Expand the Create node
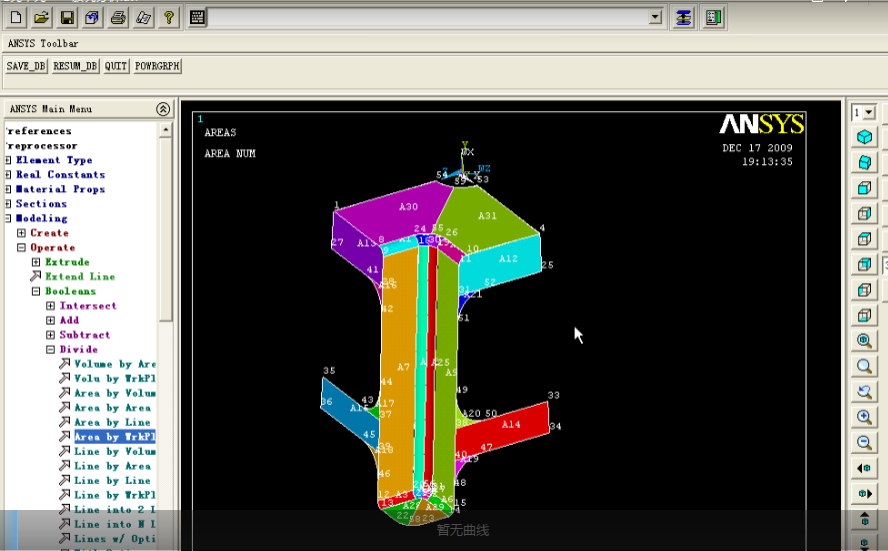888x551 pixels. 22,233
